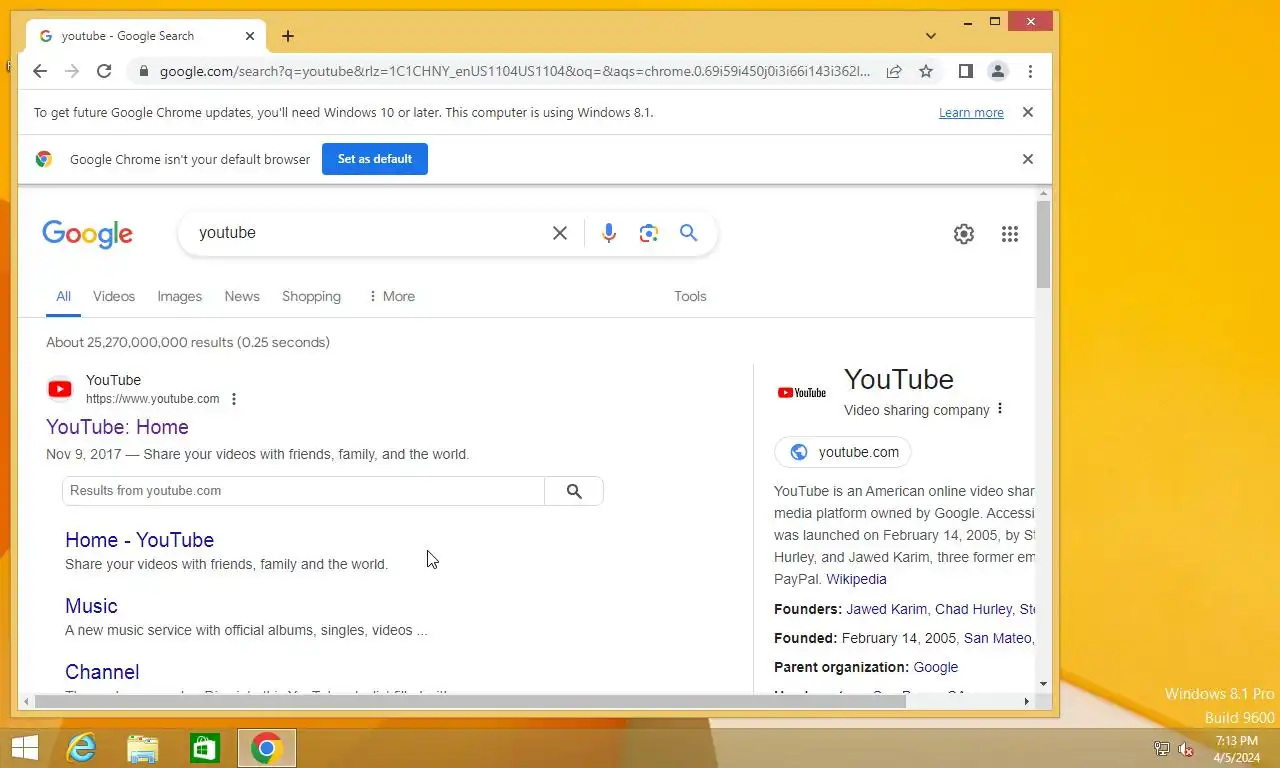The image size is (1280, 768).
Task: Start voice search with microphone icon
Action: pos(609,233)
